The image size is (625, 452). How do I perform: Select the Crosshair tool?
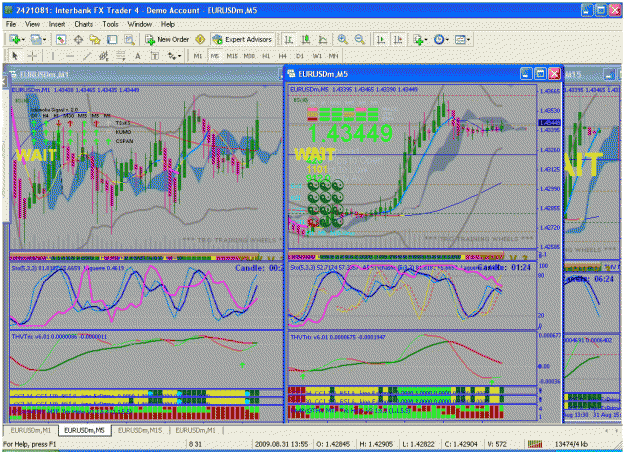32,56
